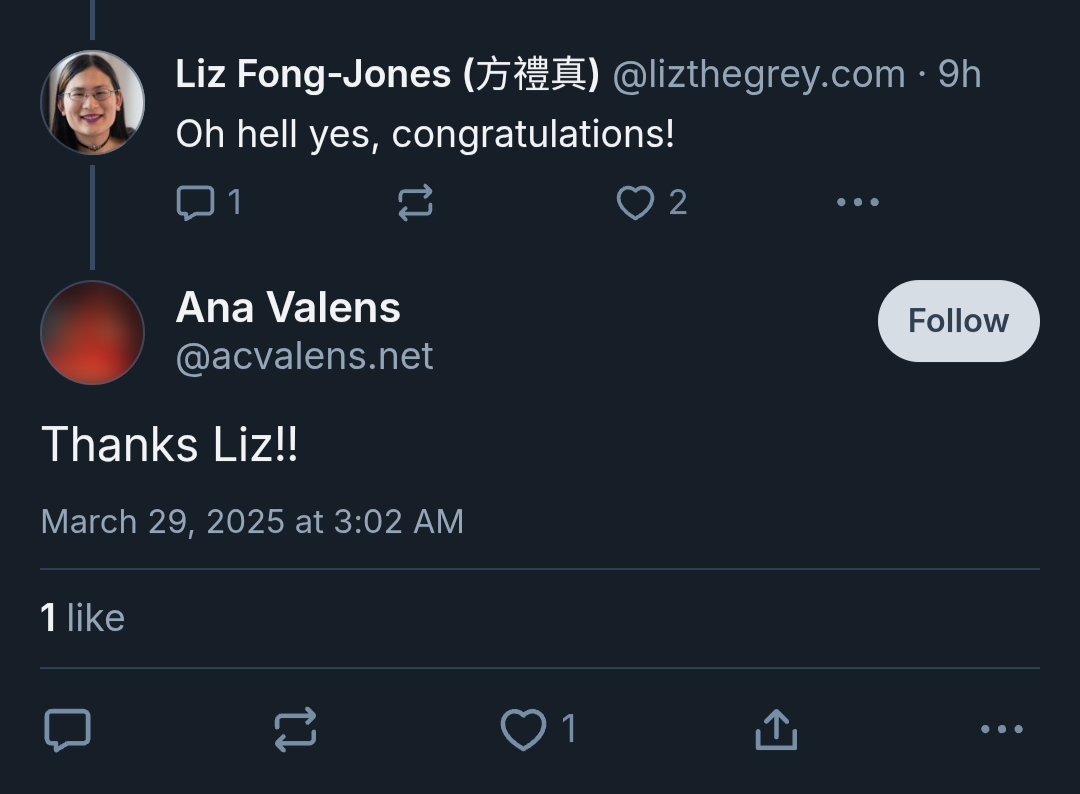Follow Ana Valens
Viewport: 1080px width, 794px height.
958,321
